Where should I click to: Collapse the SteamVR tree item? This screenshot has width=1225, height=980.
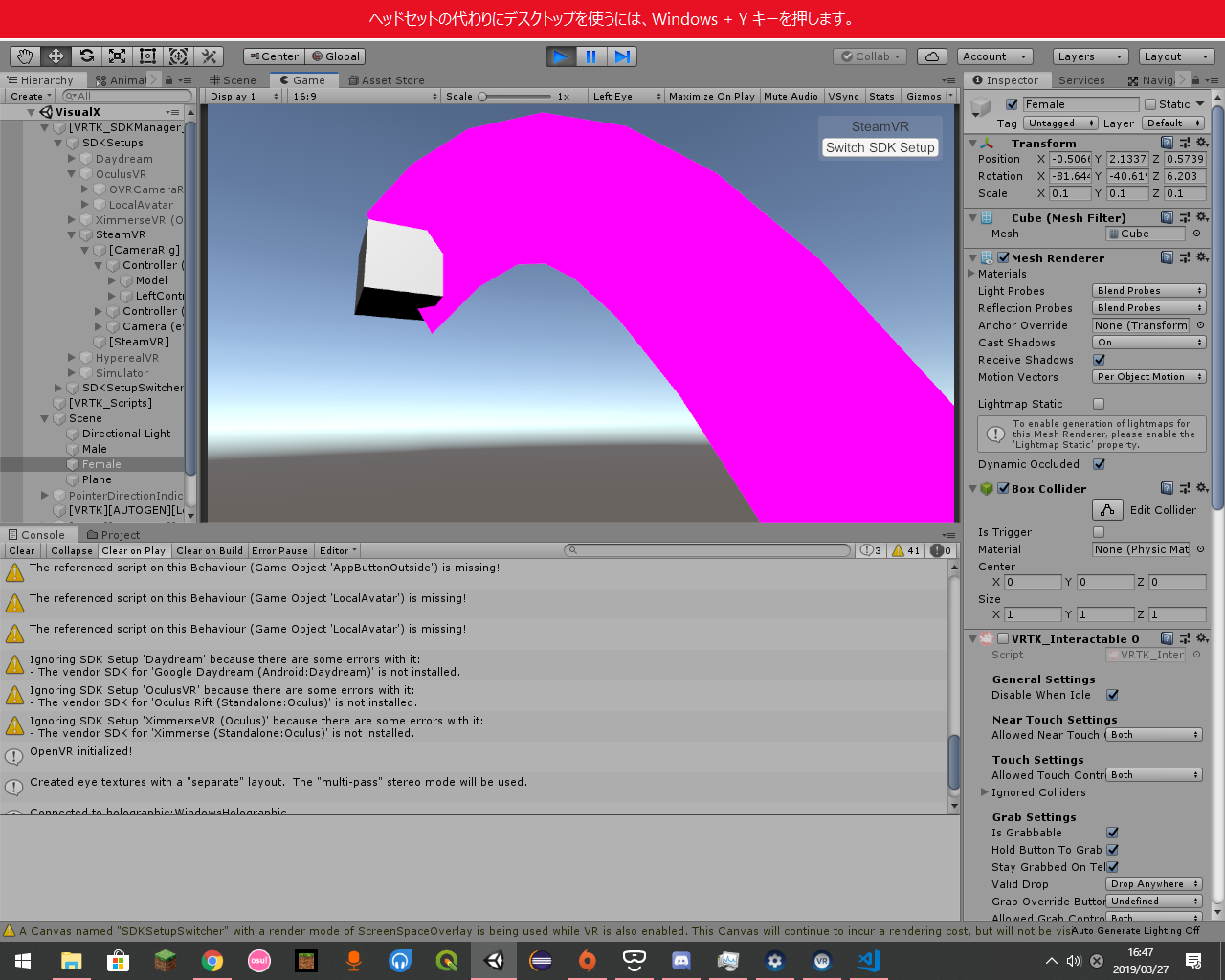pos(72,234)
